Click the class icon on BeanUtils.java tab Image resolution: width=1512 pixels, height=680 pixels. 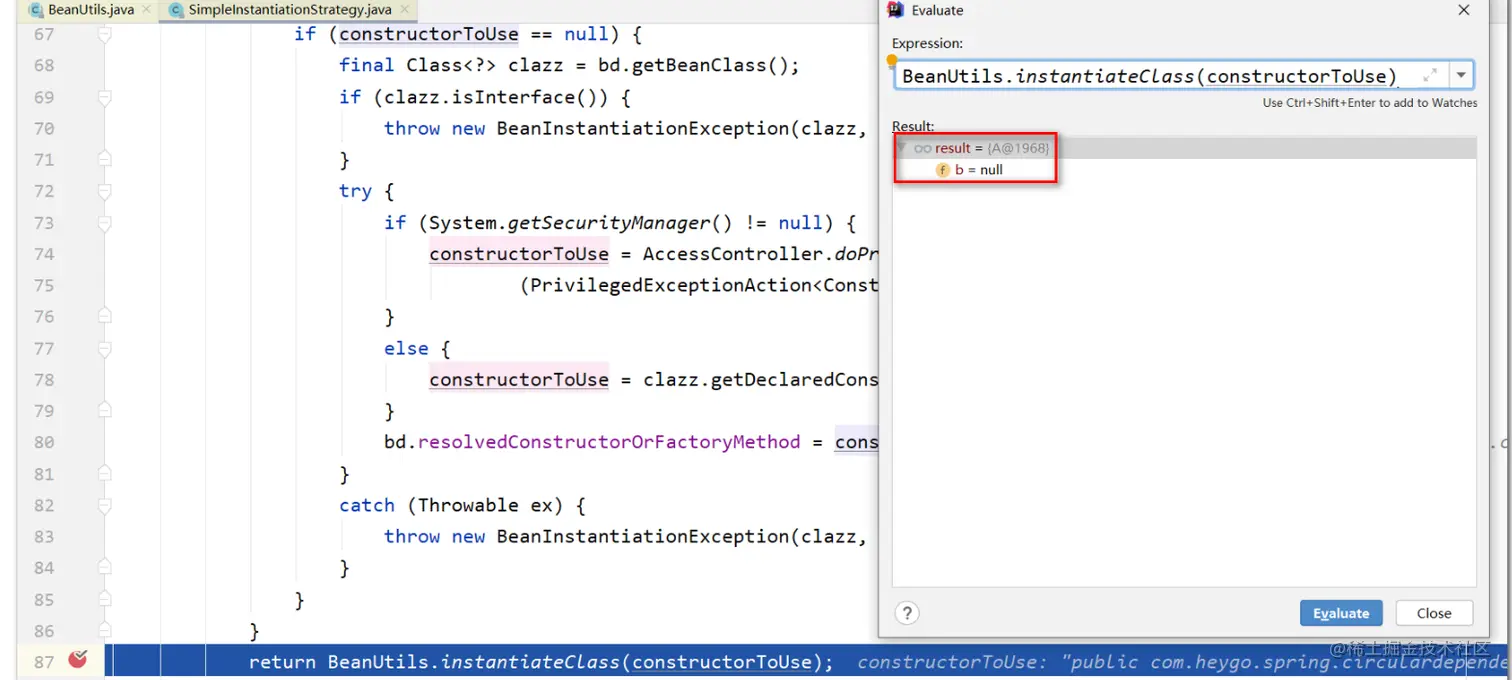click(x=36, y=10)
